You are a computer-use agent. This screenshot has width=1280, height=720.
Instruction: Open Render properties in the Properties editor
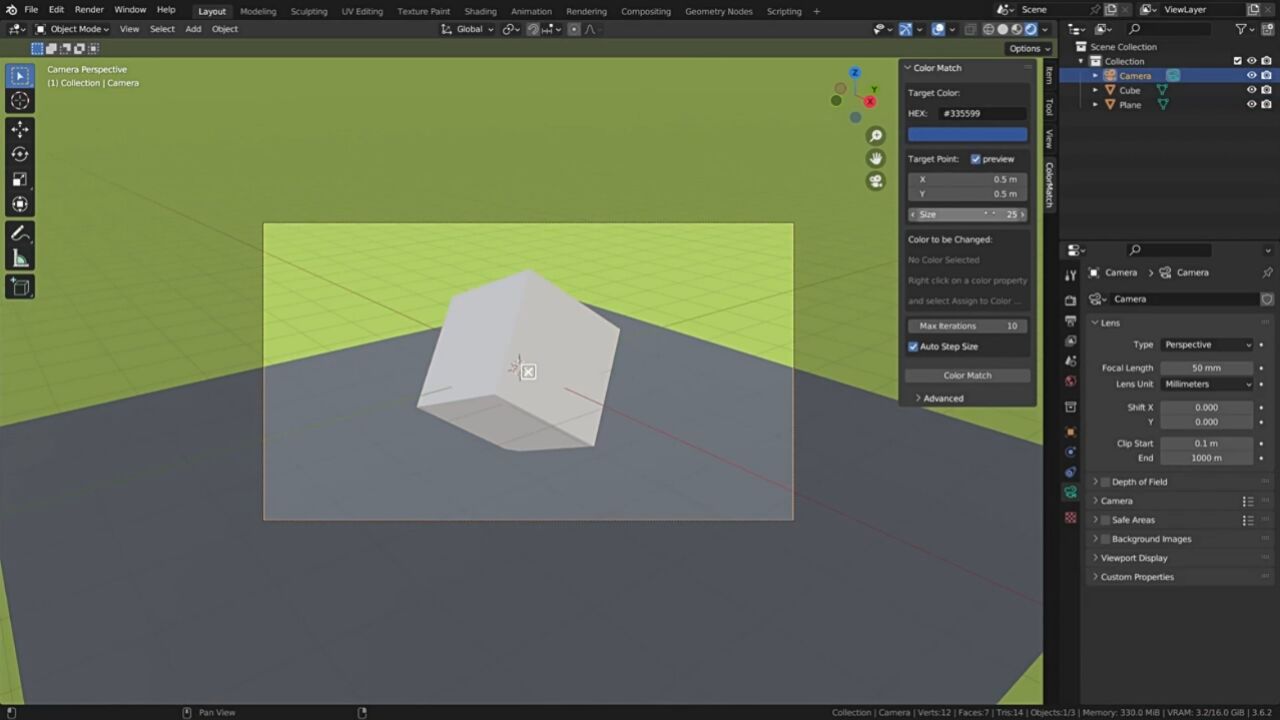click(x=1071, y=300)
